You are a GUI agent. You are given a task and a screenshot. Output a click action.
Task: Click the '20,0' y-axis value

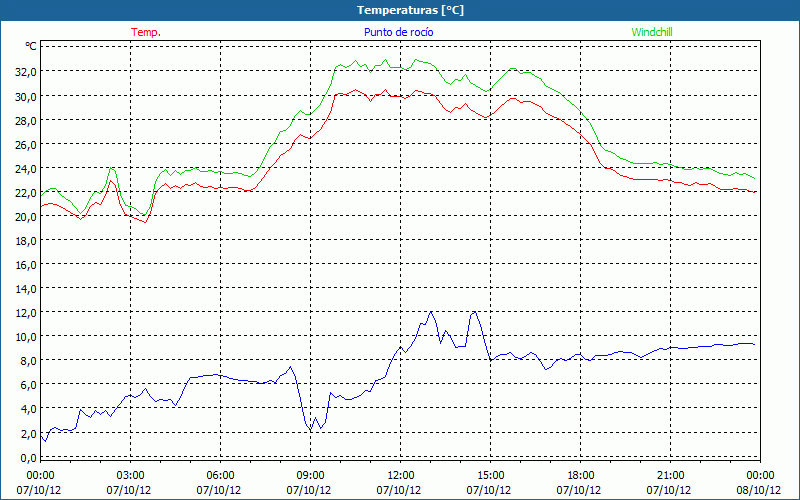click(x=26, y=216)
